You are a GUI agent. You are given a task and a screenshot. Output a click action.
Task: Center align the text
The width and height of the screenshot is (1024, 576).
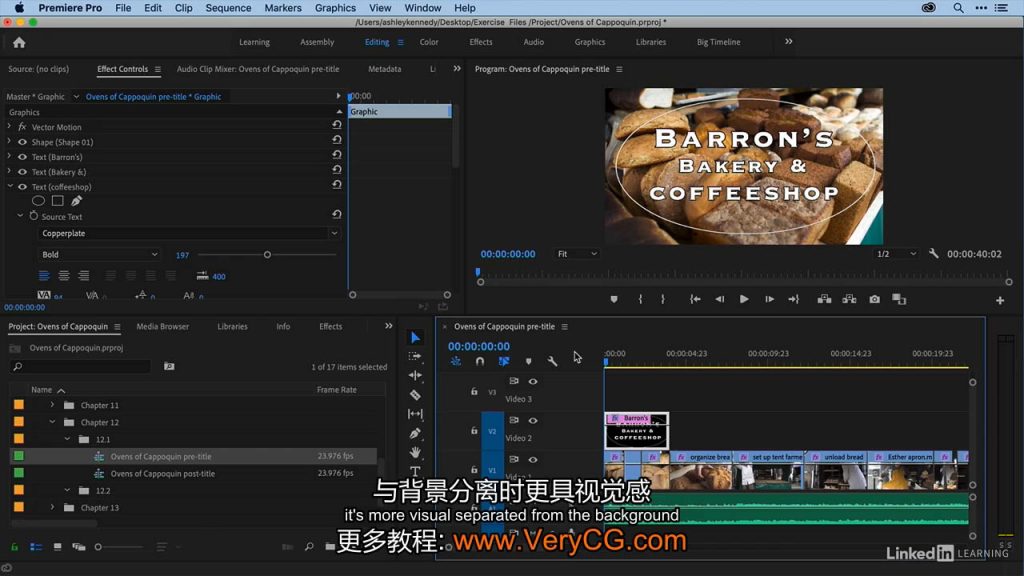(x=63, y=276)
